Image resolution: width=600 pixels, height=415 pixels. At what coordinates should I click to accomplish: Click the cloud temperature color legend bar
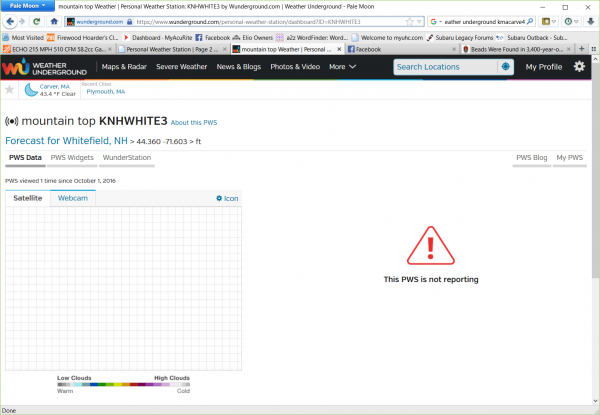tap(124, 384)
